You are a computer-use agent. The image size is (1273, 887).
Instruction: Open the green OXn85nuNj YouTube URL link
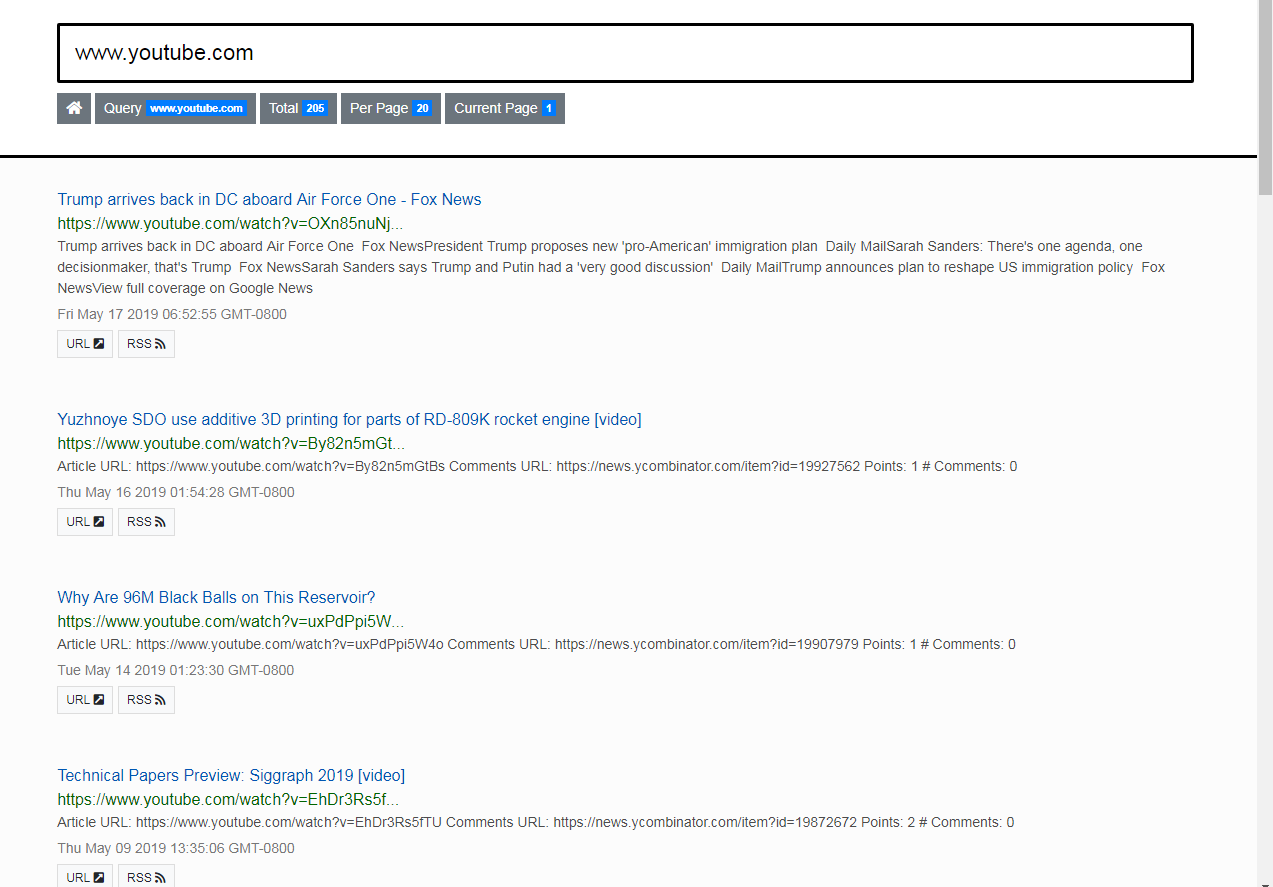coord(230,223)
